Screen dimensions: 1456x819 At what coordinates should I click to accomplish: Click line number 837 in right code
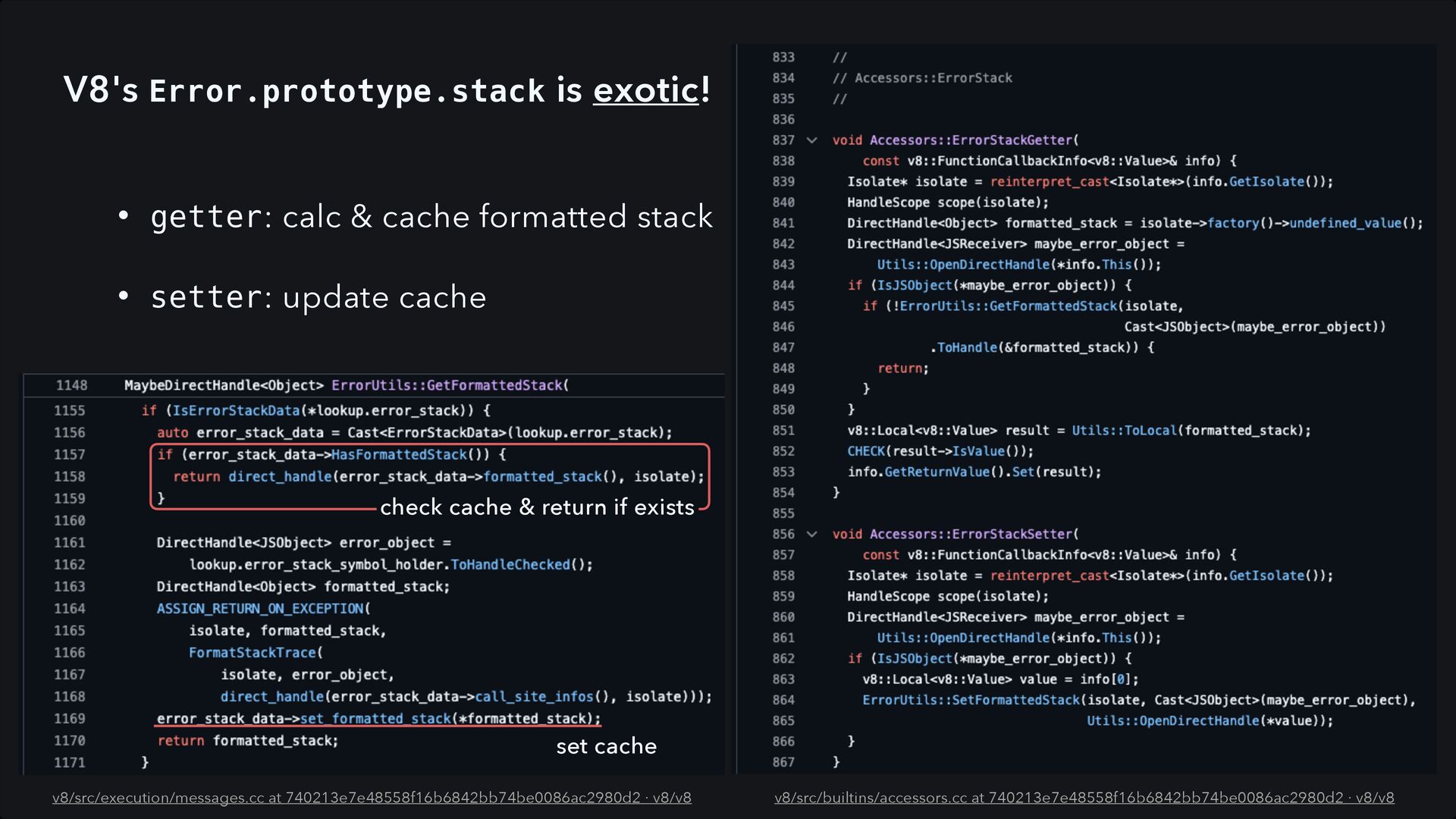[783, 140]
